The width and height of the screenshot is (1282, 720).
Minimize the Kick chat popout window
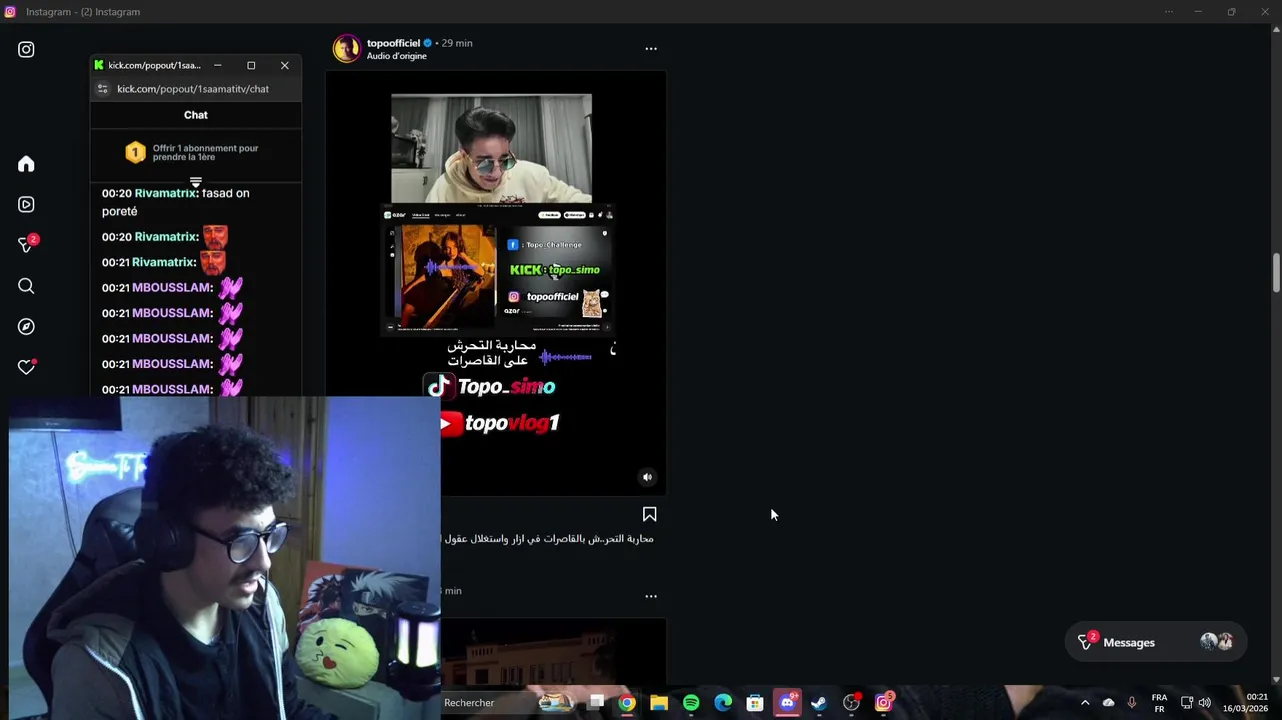coord(217,65)
